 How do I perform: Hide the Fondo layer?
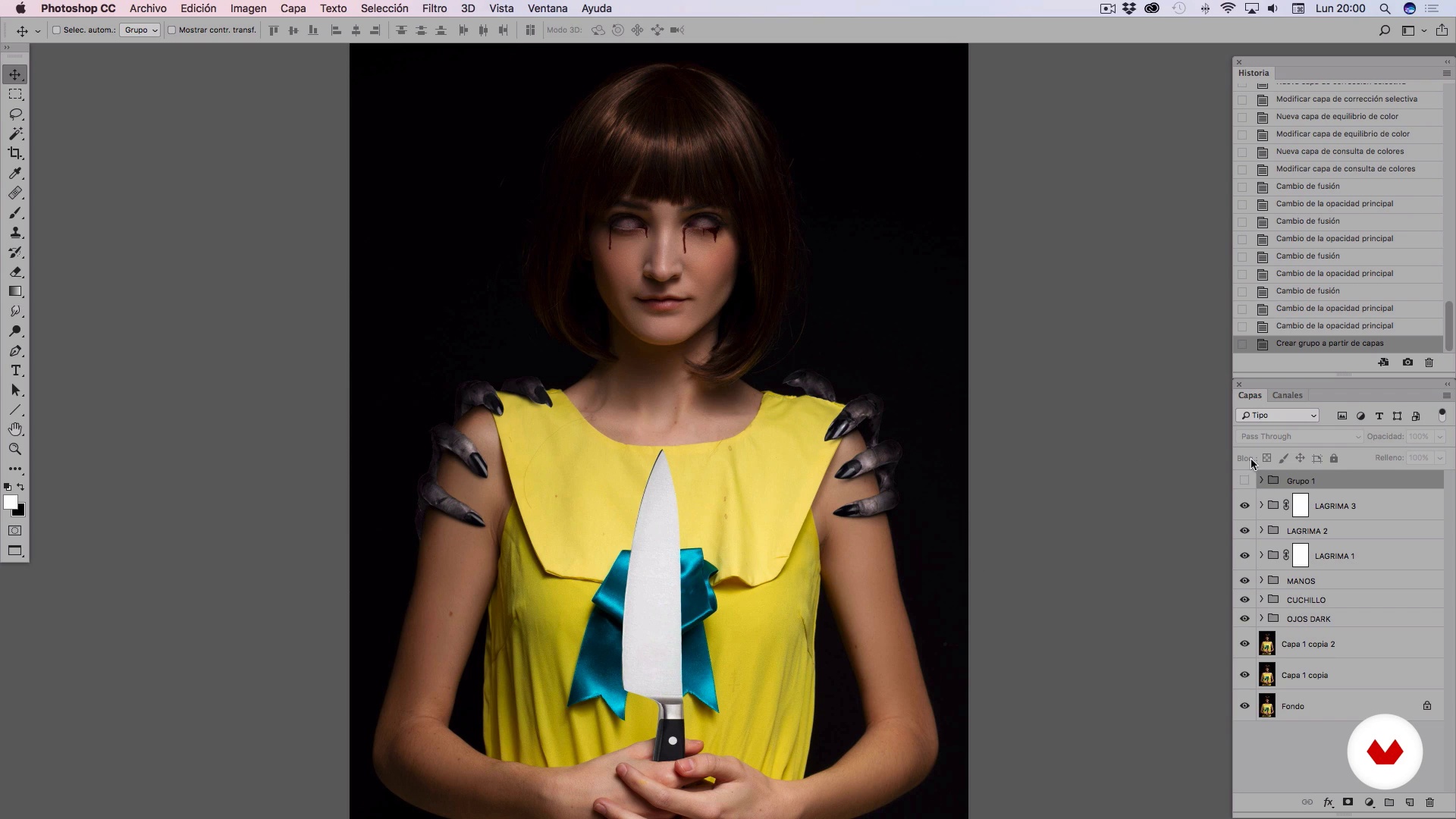(1244, 706)
